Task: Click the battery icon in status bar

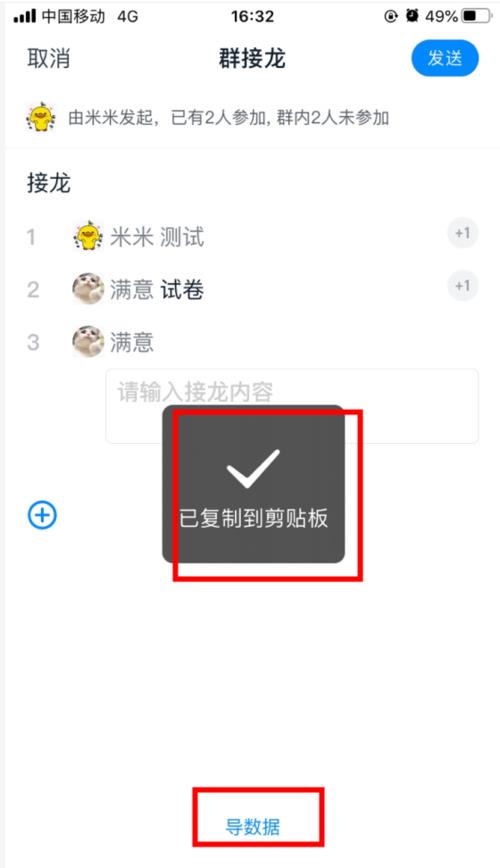Action: [x=477, y=16]
